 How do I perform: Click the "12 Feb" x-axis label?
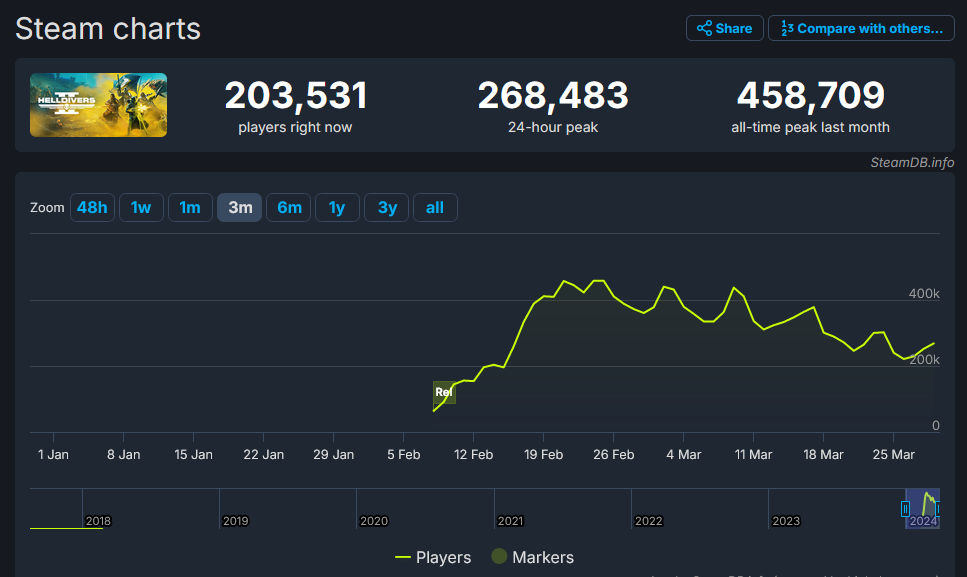click(474, 454)
